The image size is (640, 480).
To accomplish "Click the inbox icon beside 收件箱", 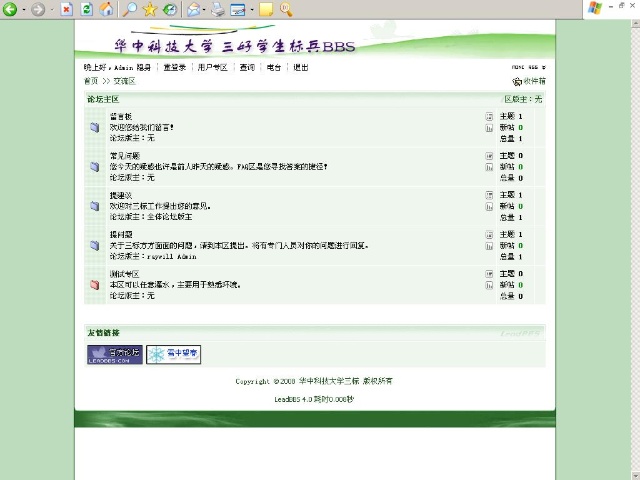I will 517,81.
